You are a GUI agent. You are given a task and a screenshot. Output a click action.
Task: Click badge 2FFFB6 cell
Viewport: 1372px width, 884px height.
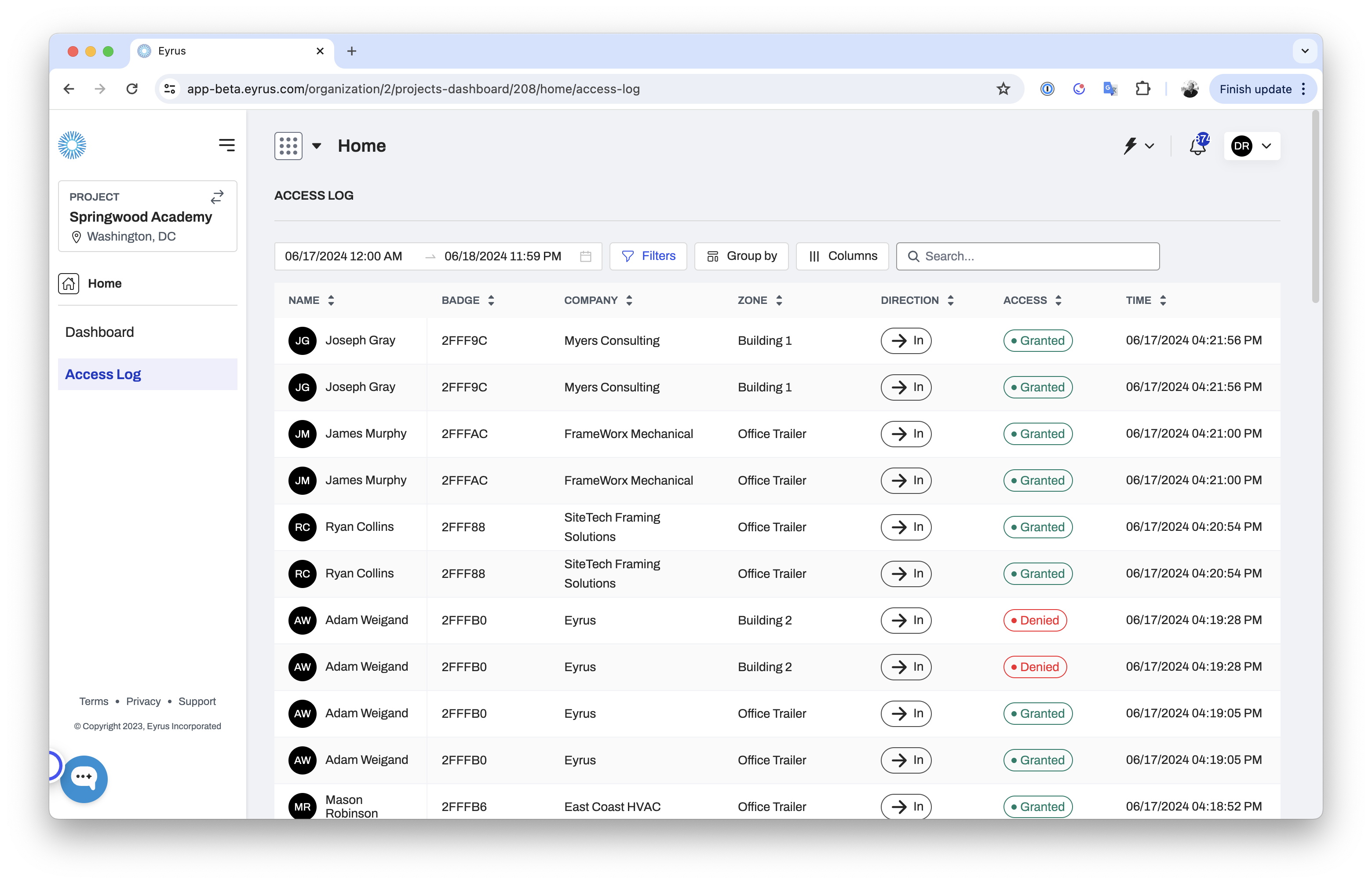tap(463, 807)
